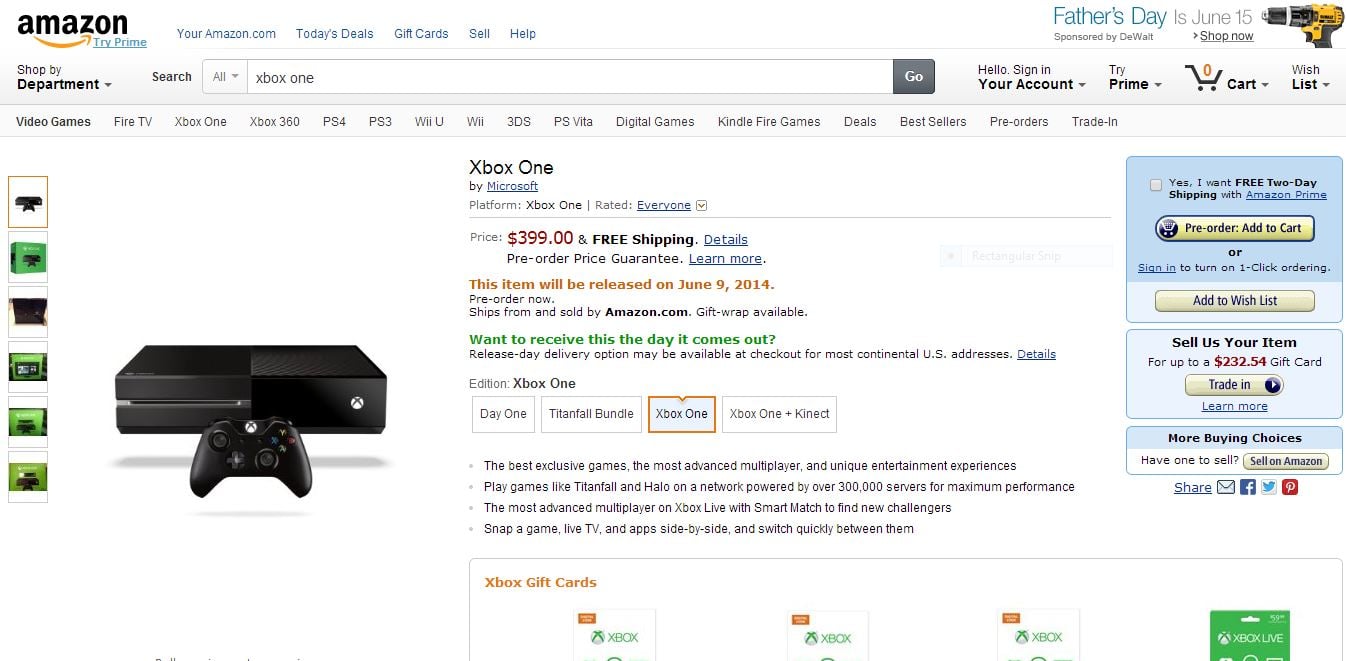Image resolution: width=1346 pixels, height=661 pixels.
Task: Click the shopping cart icon
Action: pyautogui.click(x=1203, y=77)
